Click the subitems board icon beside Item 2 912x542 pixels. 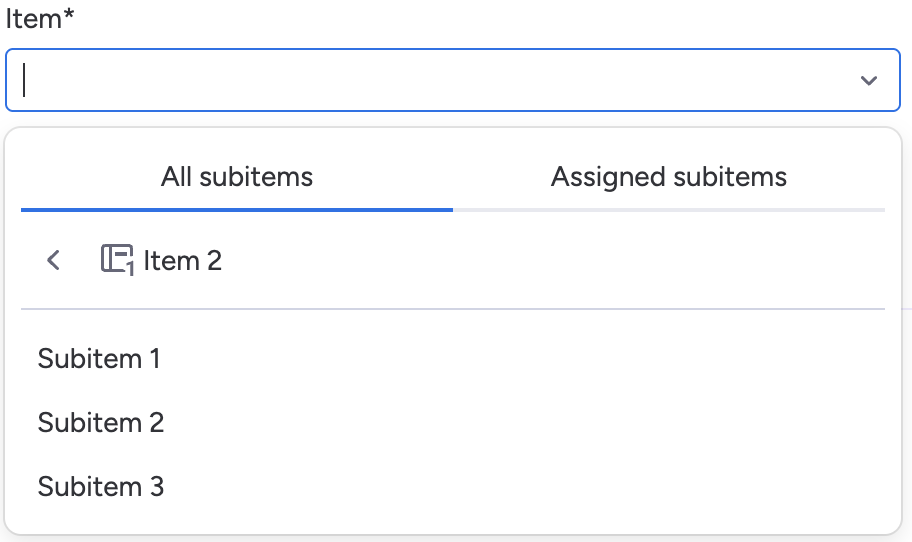116,260
